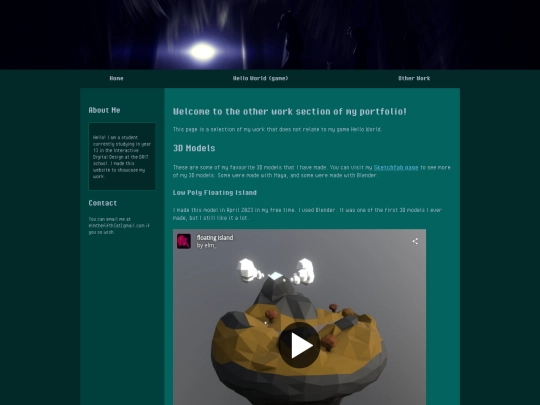Image resolution: width=540 pixels, height=405 pixels.
Task: Click the About Me description box
Action: tap(122, 156)
